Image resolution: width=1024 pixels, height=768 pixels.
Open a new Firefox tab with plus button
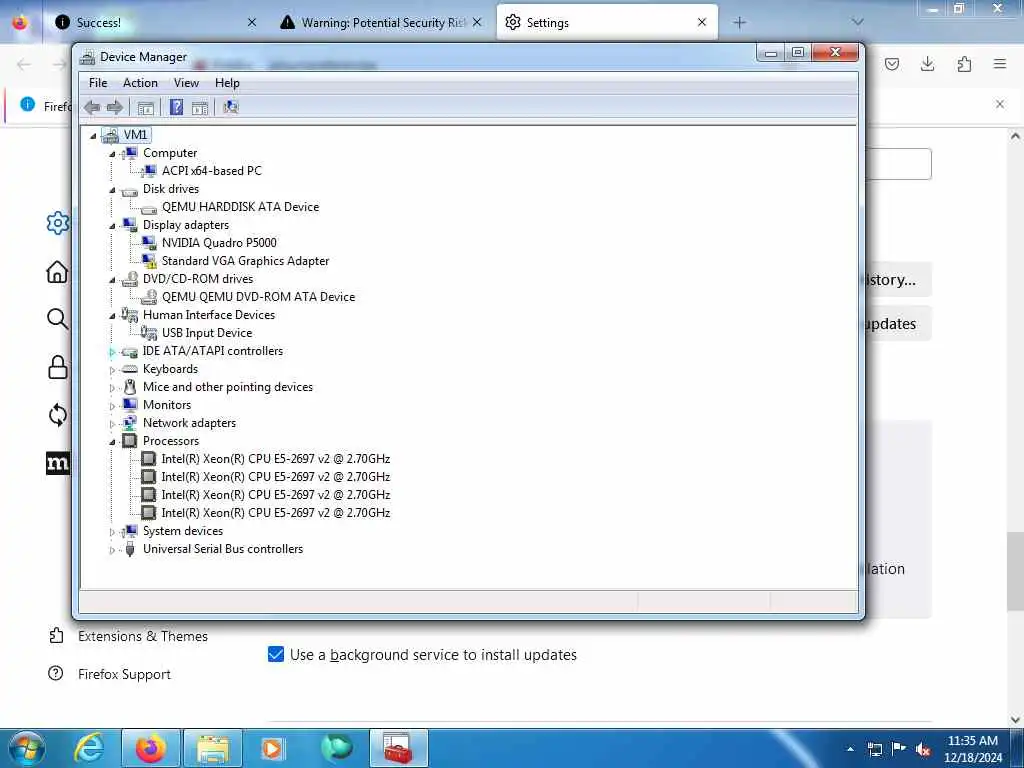pyautogui.click(x=739, y=22)
